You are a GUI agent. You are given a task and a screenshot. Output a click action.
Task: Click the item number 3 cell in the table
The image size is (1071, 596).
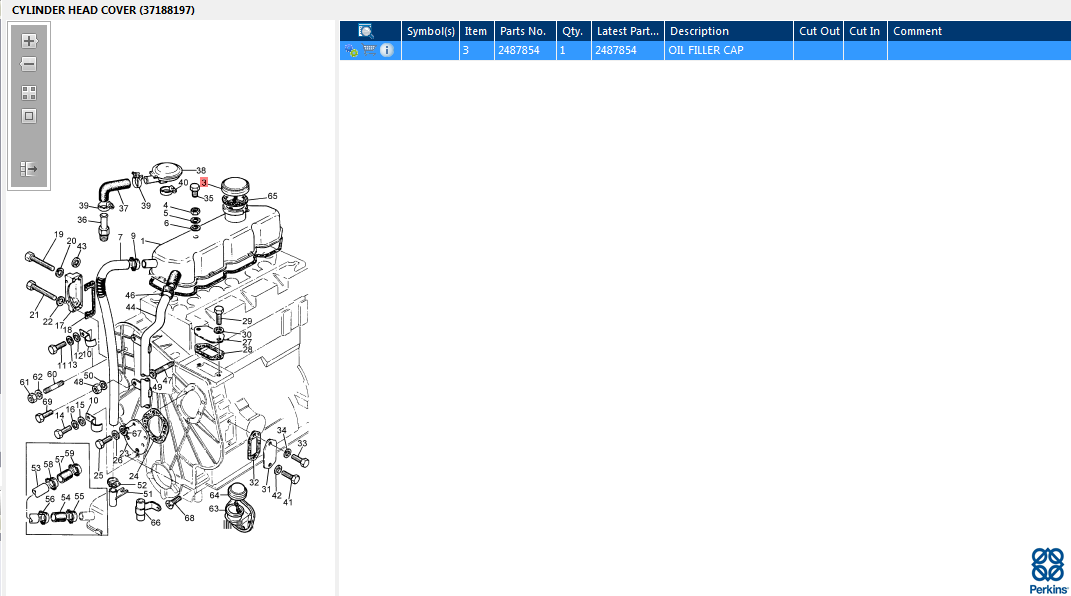[477, 51]
